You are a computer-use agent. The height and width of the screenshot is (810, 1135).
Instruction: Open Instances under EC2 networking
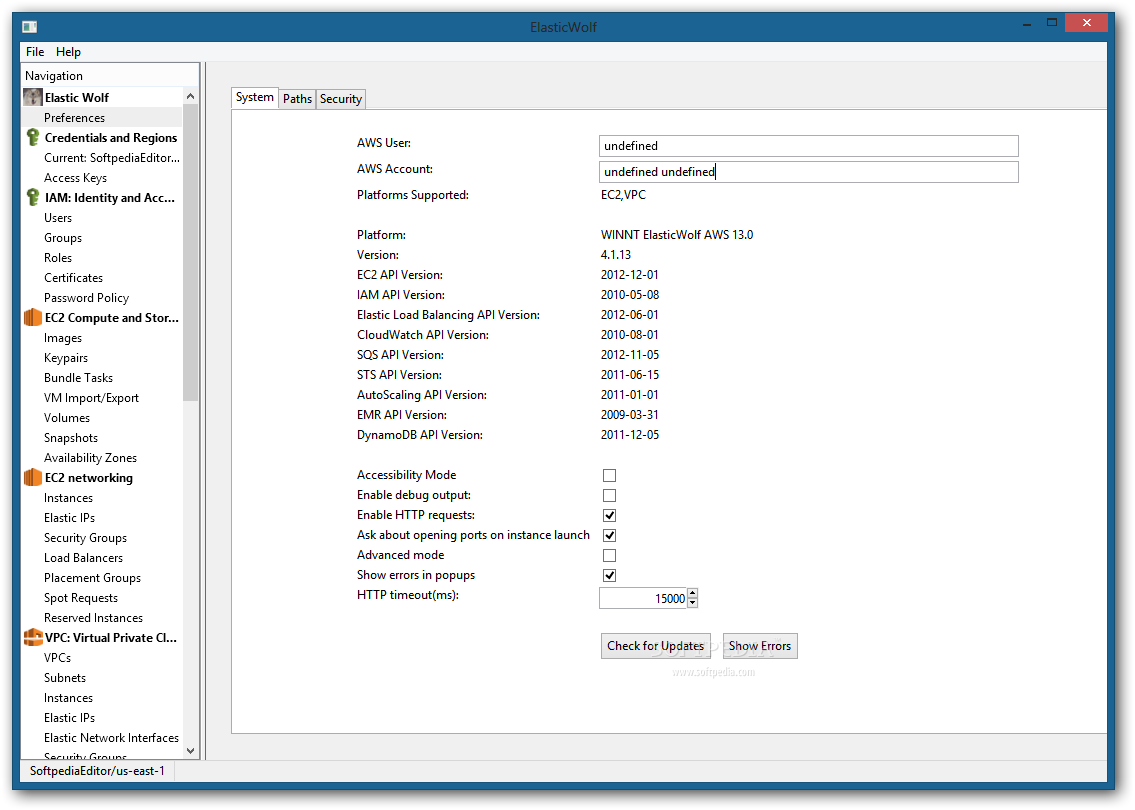(x=68, y=498)
